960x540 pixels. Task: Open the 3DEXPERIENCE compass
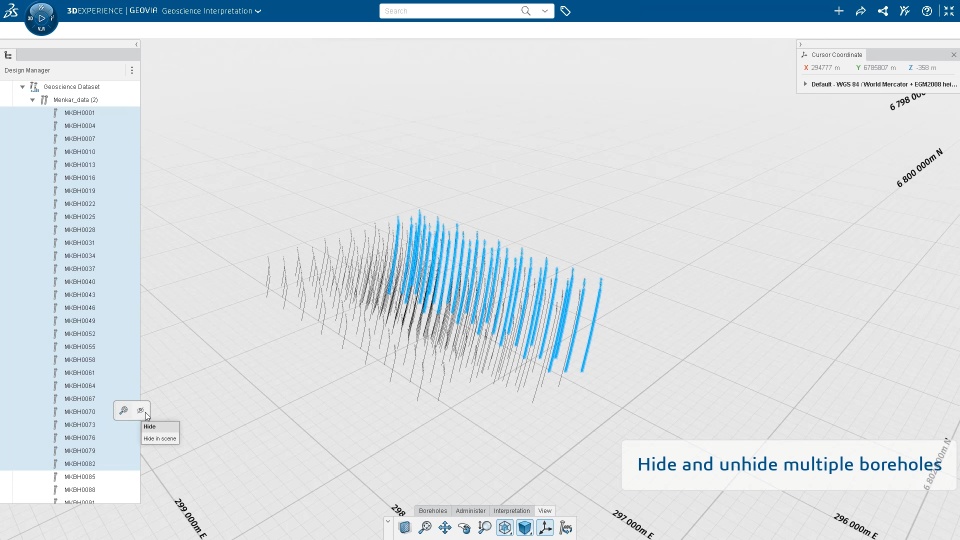tap(41, 18)
